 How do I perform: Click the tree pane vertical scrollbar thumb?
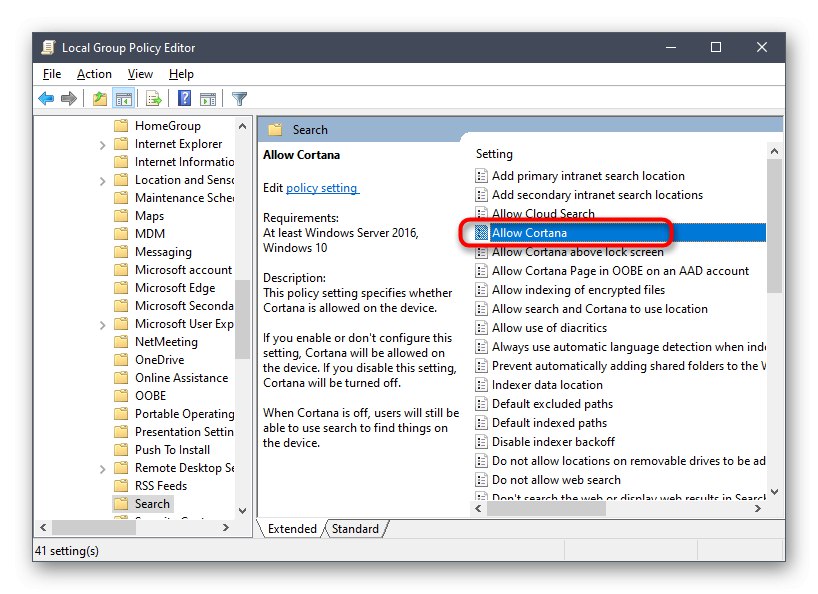[242, 319]
